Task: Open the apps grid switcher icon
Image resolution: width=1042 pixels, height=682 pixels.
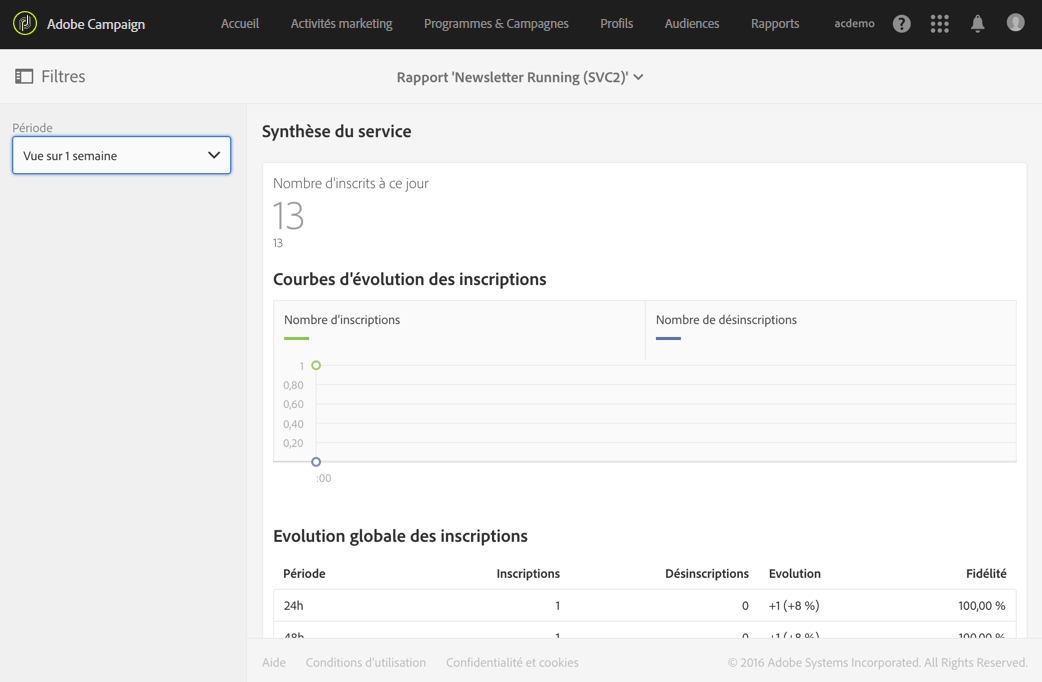Action: [x=939, y=24]
